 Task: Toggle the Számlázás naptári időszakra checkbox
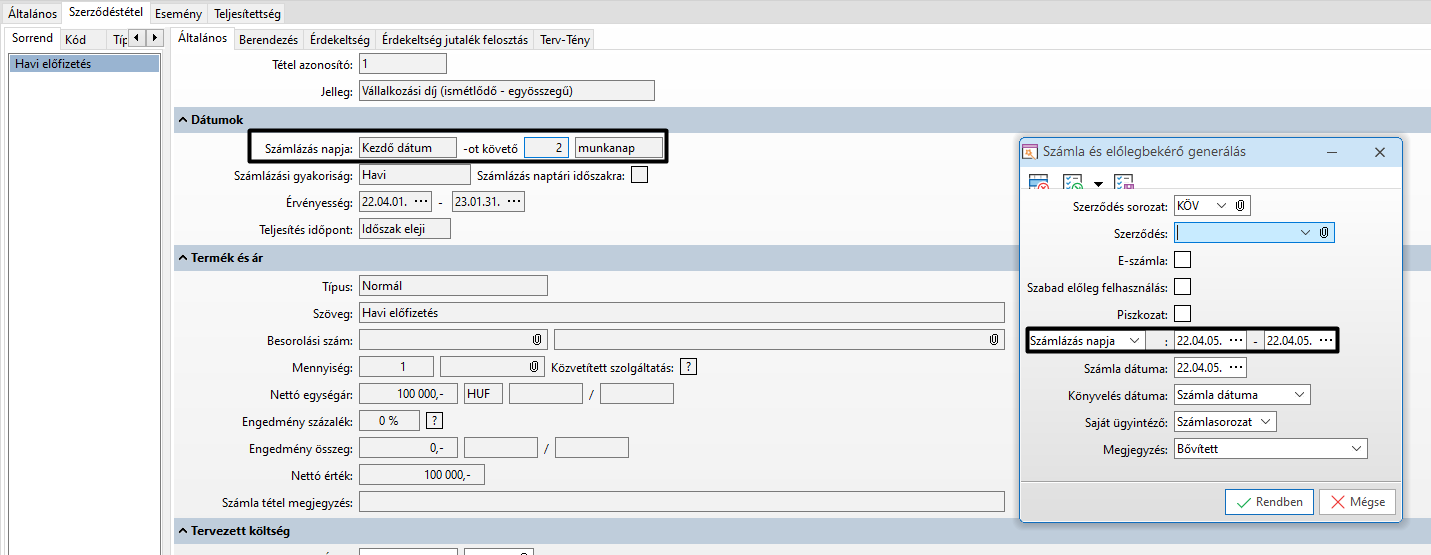coord(639,175)
